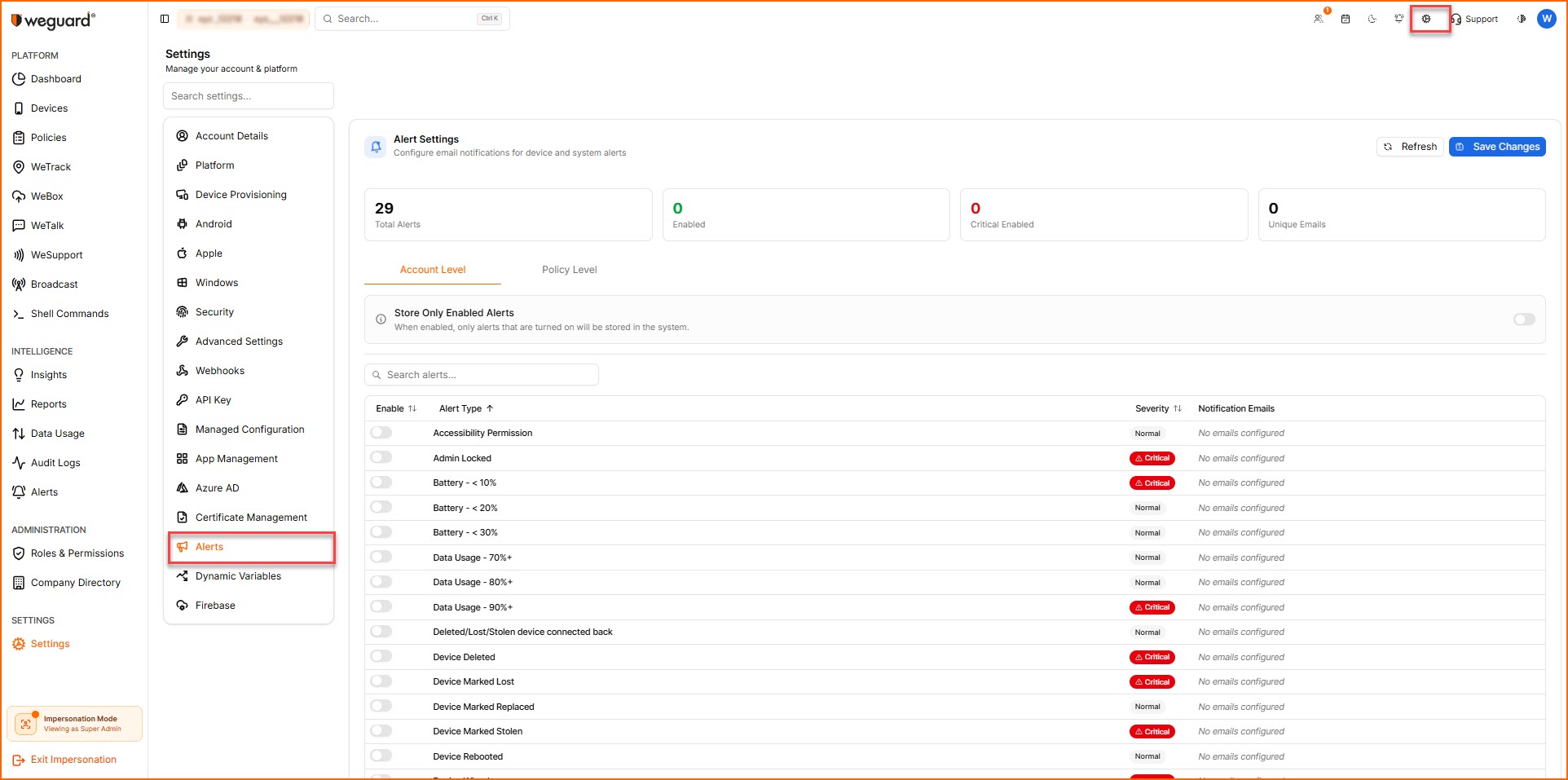
Task: Click the Insights lightbulb icon
Action: click(x=19, y=375)
